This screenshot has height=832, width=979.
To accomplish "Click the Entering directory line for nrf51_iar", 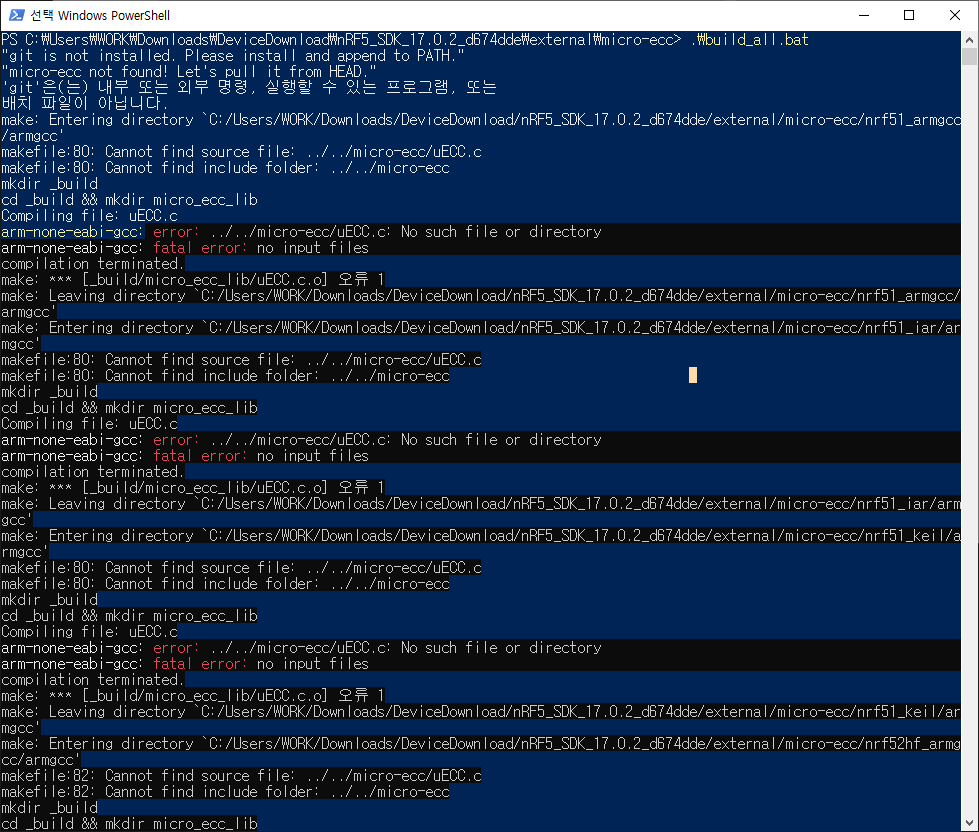I will 481,336.
